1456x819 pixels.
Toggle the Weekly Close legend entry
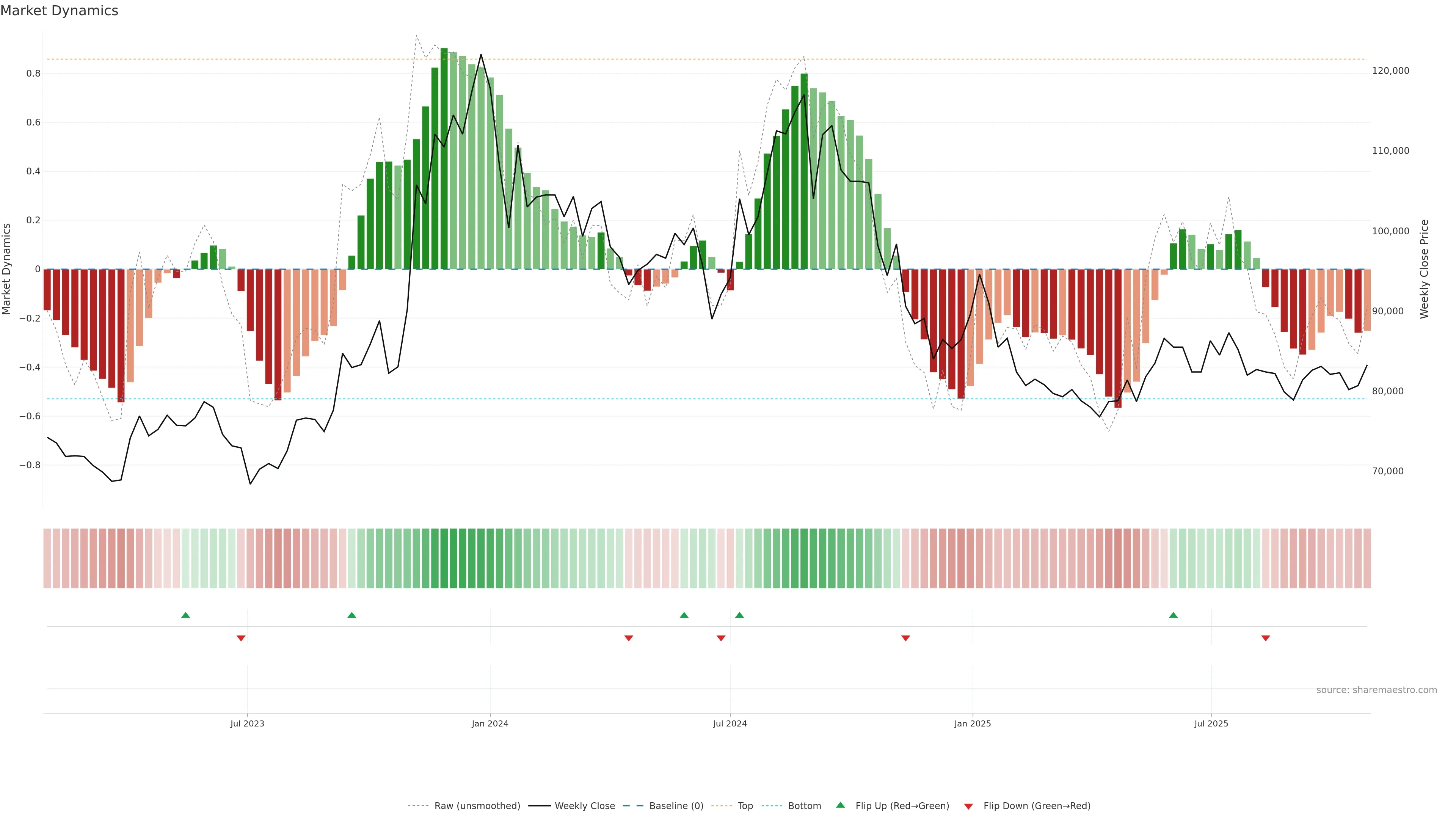(x=584, y=806)
